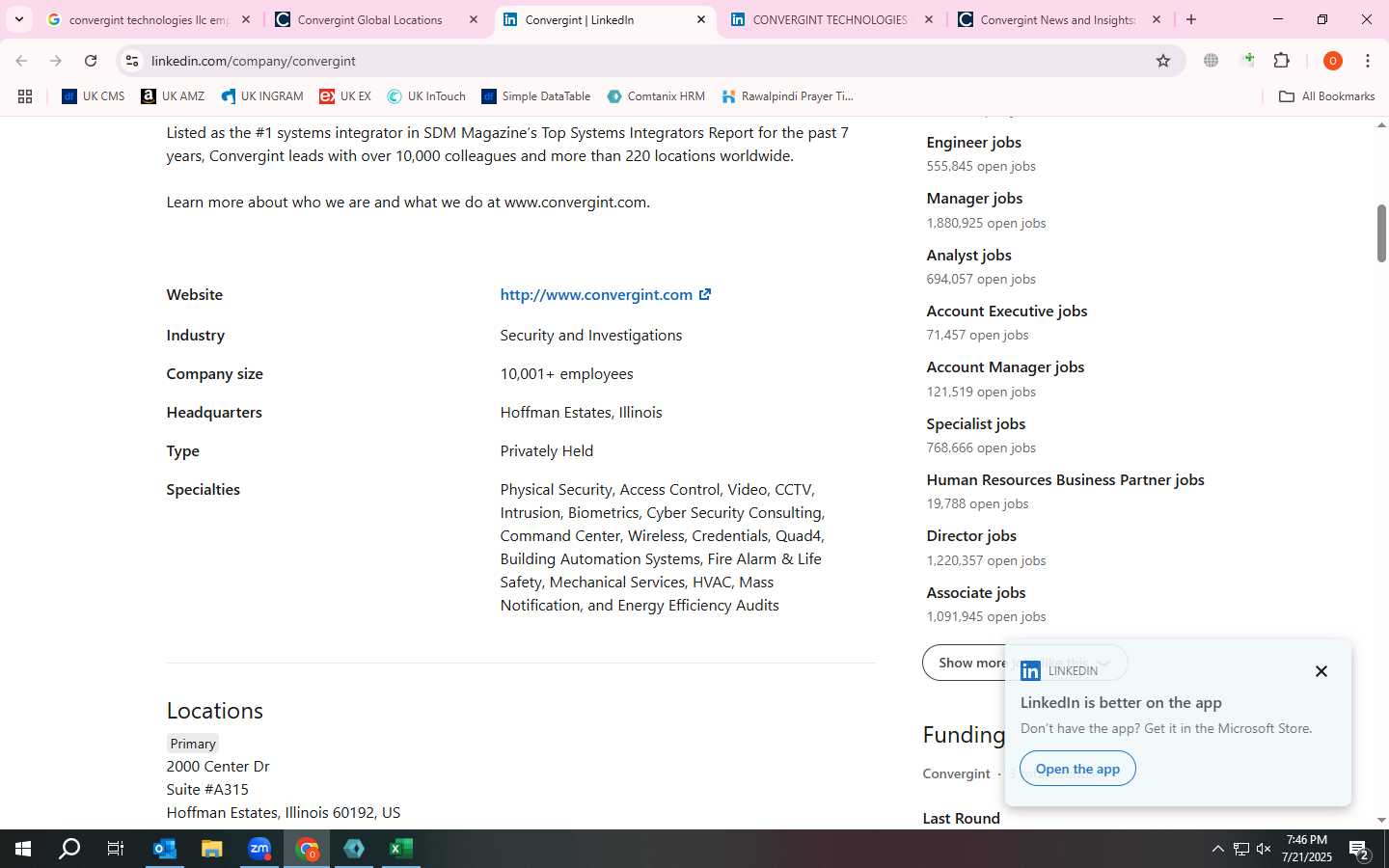Switch to the Convergint News and Insights tab
This screenshot has width=1389, height=868.
(x=1059, y=19)
